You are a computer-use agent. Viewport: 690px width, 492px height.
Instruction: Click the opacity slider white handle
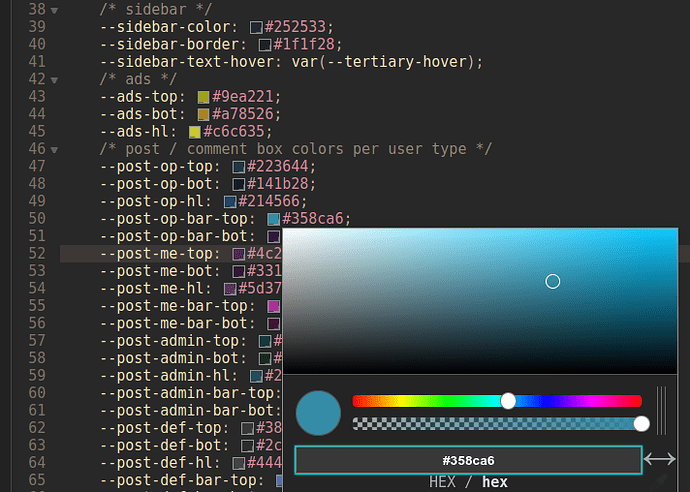(x=642, y=424)
